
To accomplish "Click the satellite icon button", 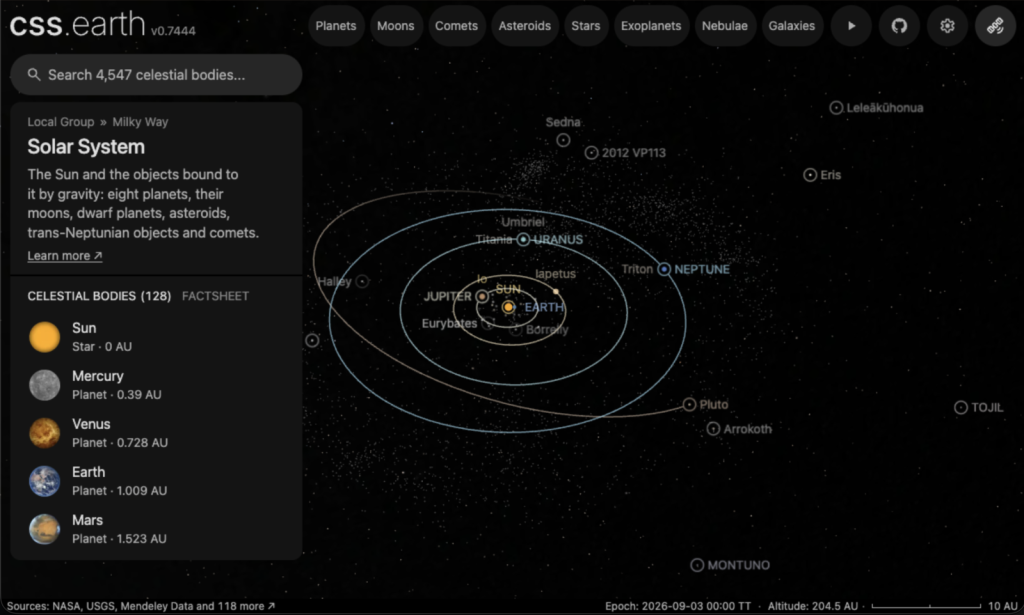I will (995, 26).
